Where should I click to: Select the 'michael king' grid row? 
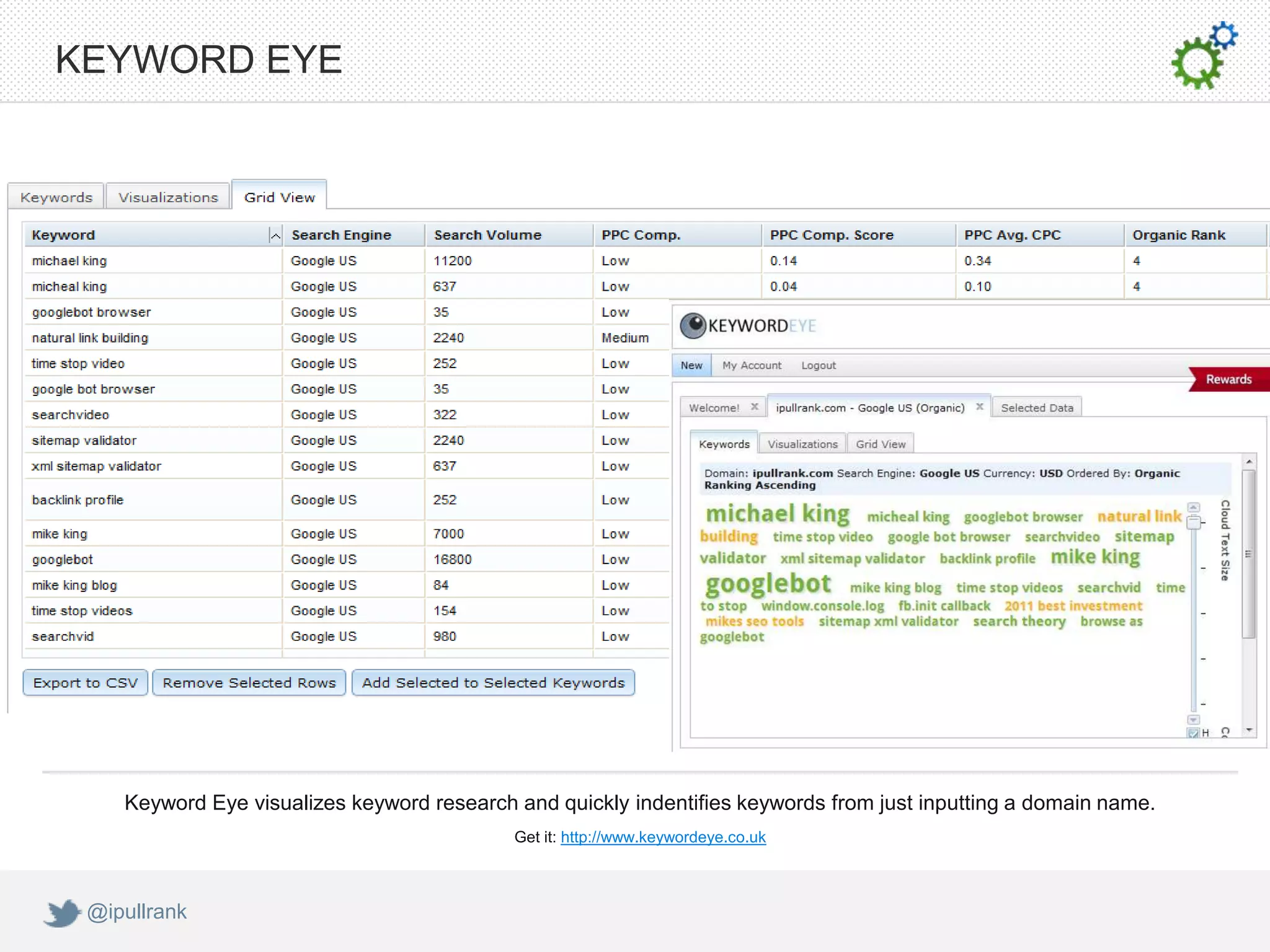click(x=645, y=261)
